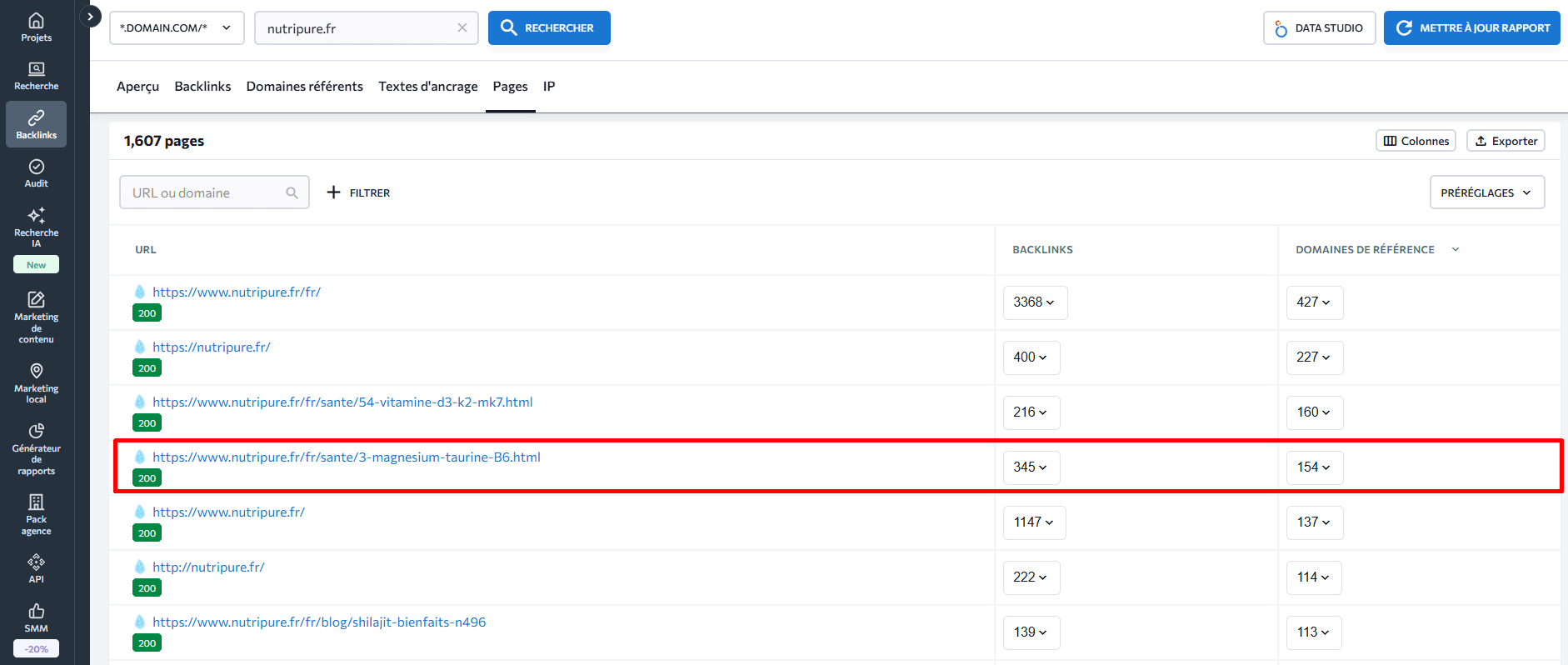Open the shilajit-bienfaits-n496 blog link

pos(319,622)
